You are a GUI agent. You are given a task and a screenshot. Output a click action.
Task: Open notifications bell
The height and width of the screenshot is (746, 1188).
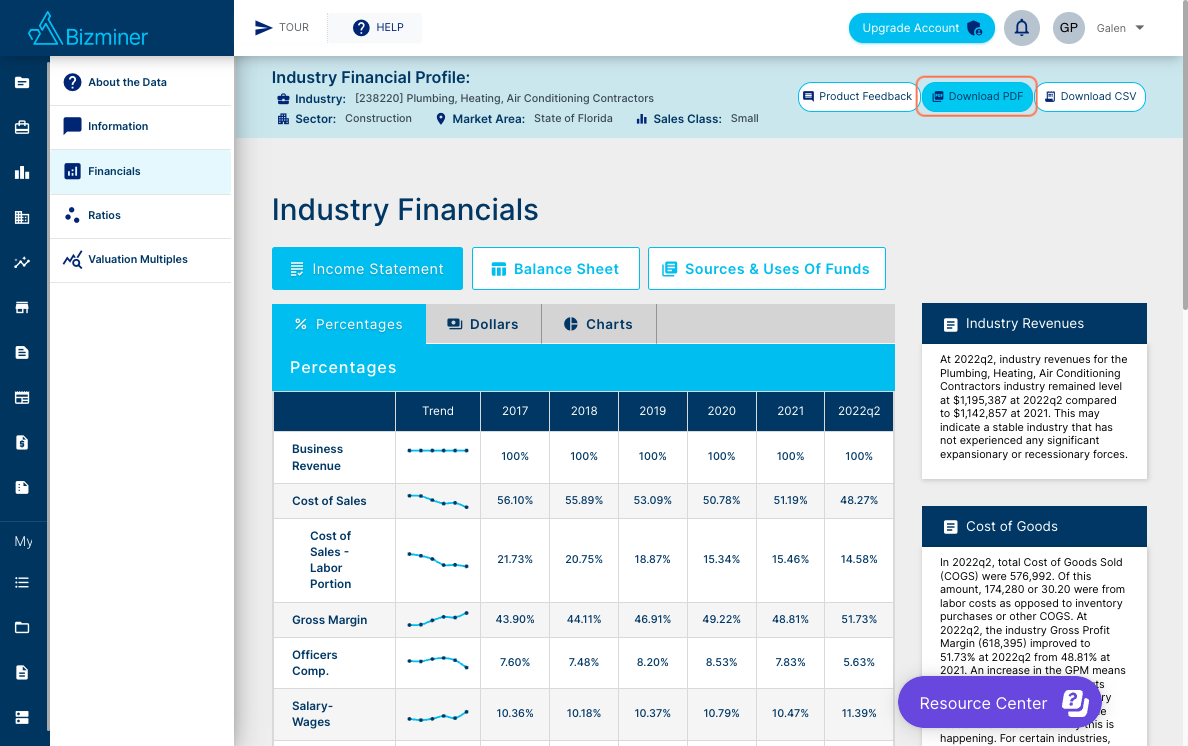1021,28
